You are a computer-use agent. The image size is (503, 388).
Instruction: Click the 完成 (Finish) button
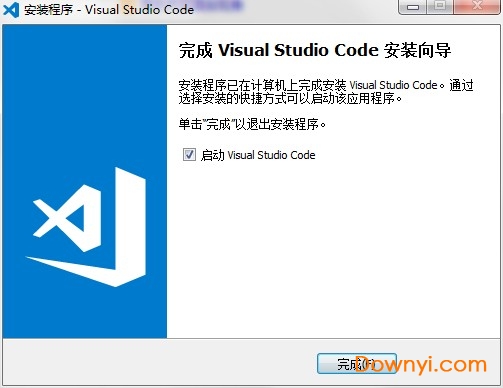click(x=357, y=364)
